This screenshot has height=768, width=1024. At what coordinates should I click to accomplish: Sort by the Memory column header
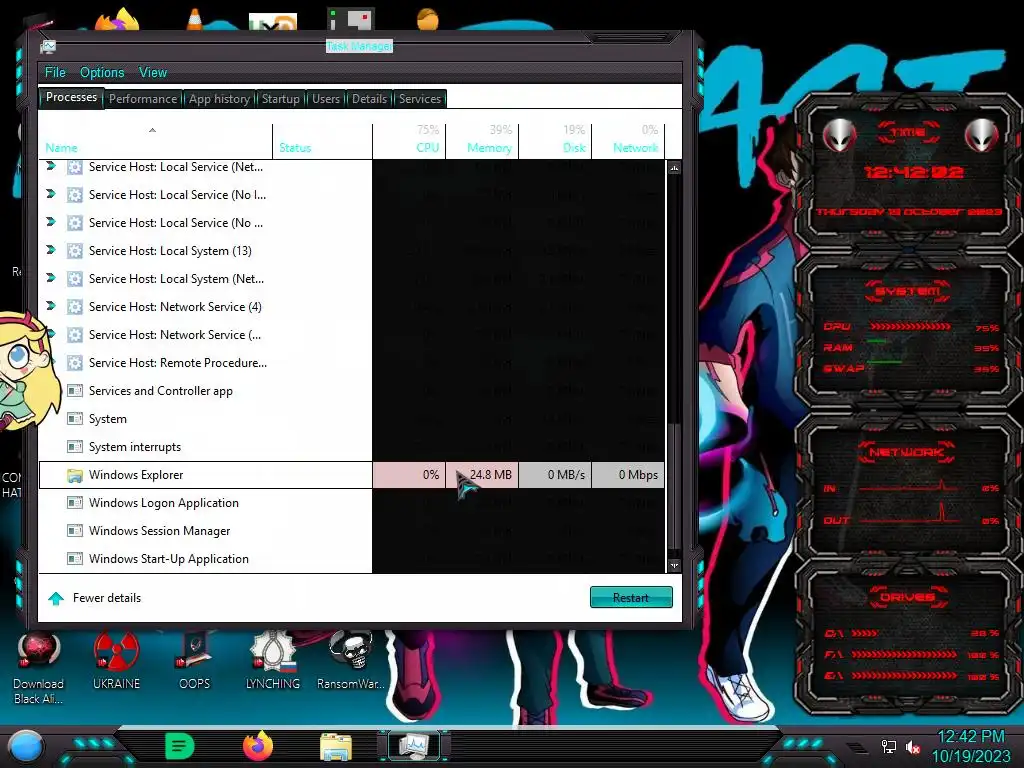point(483,140)
